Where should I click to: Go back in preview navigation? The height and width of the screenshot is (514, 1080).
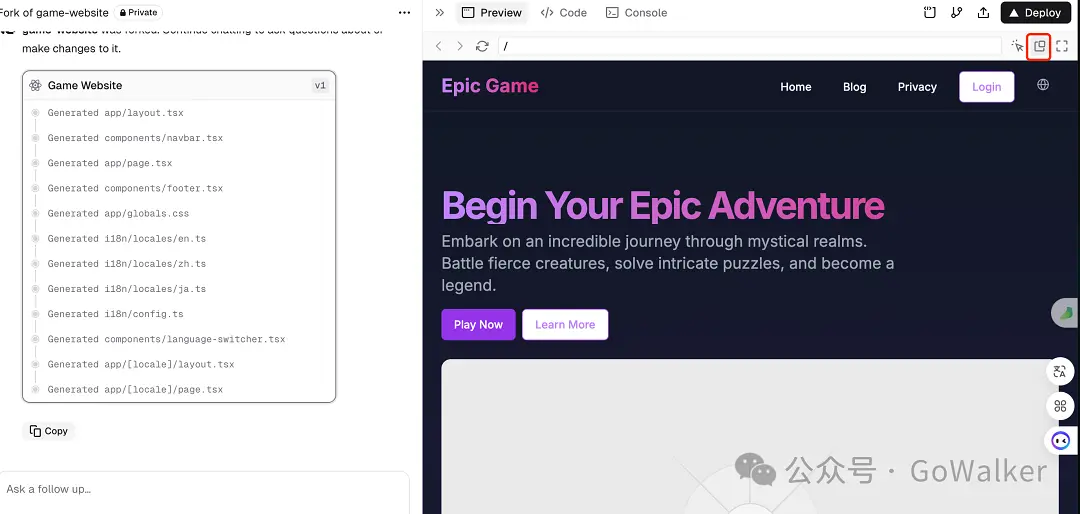[439, 46]
